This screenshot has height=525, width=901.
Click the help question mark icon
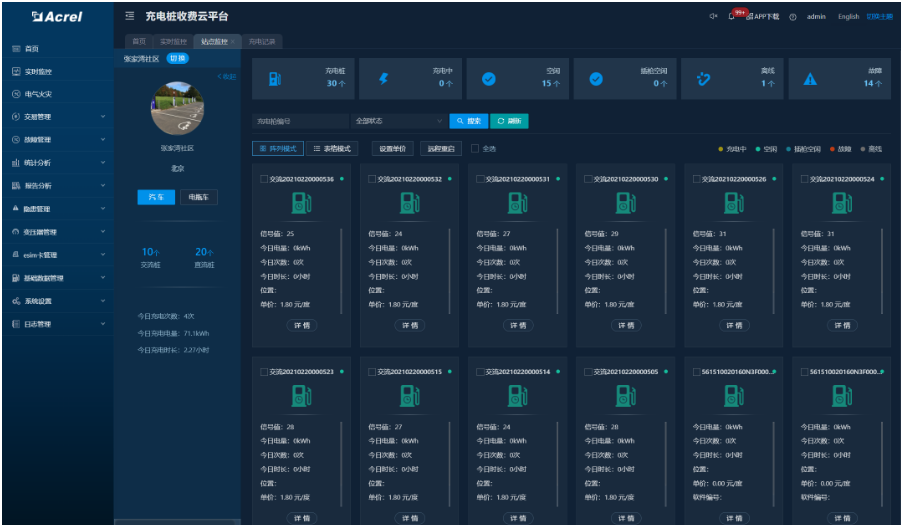tap(792, 17)
